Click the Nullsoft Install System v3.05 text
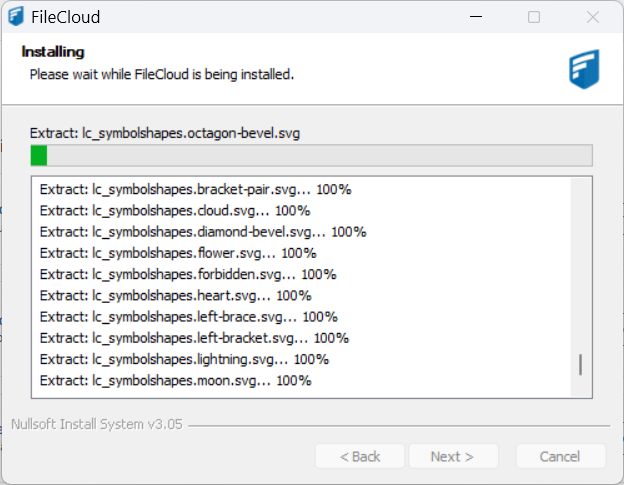 coord(96,424)
